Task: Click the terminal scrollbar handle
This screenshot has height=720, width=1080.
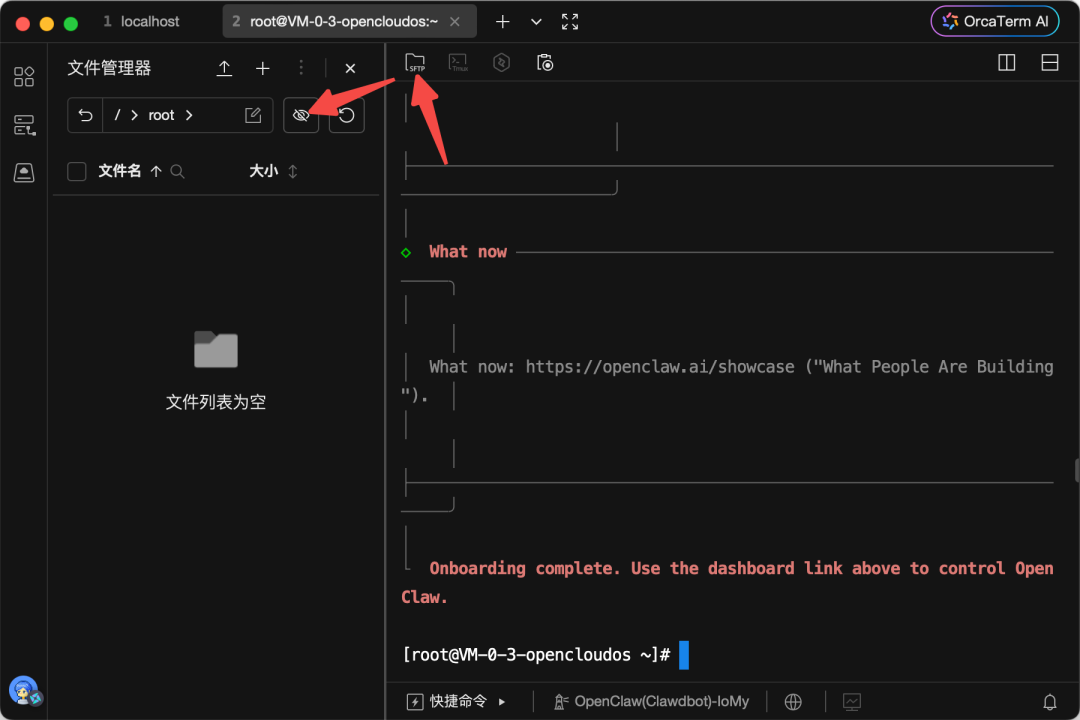Action: point(1077,471)
